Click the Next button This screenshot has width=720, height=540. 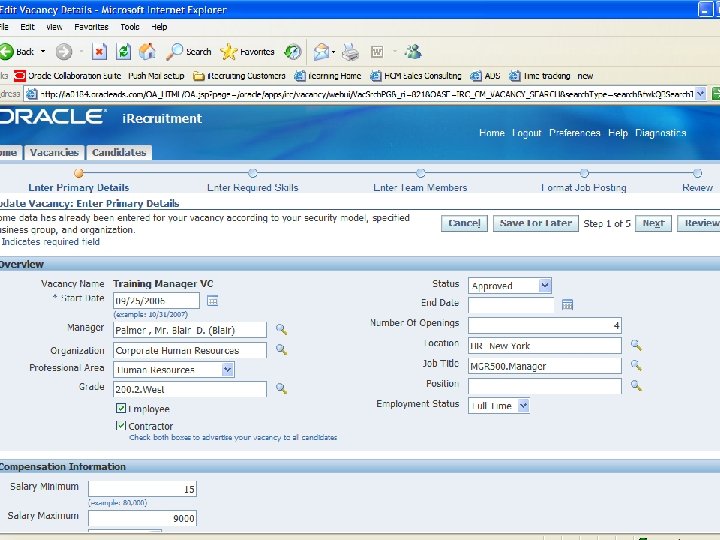pos(653,223)
